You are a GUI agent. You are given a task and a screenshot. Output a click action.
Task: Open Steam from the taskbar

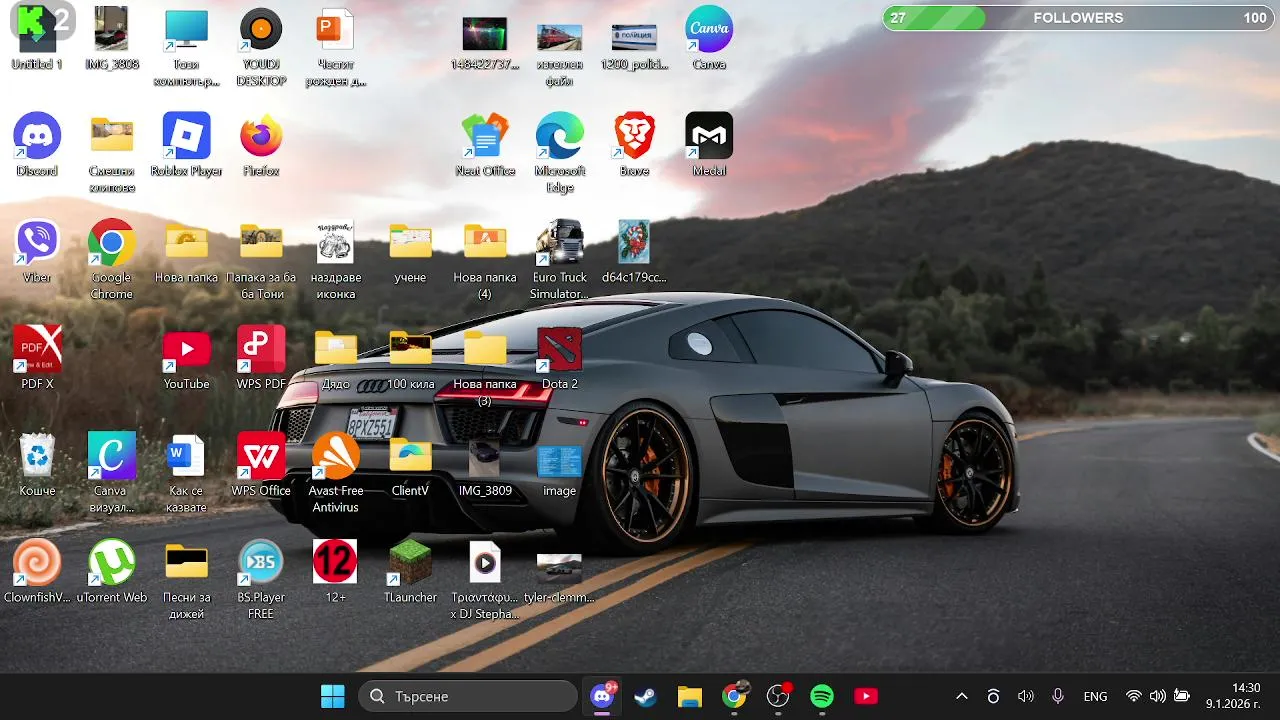[646, 696]
